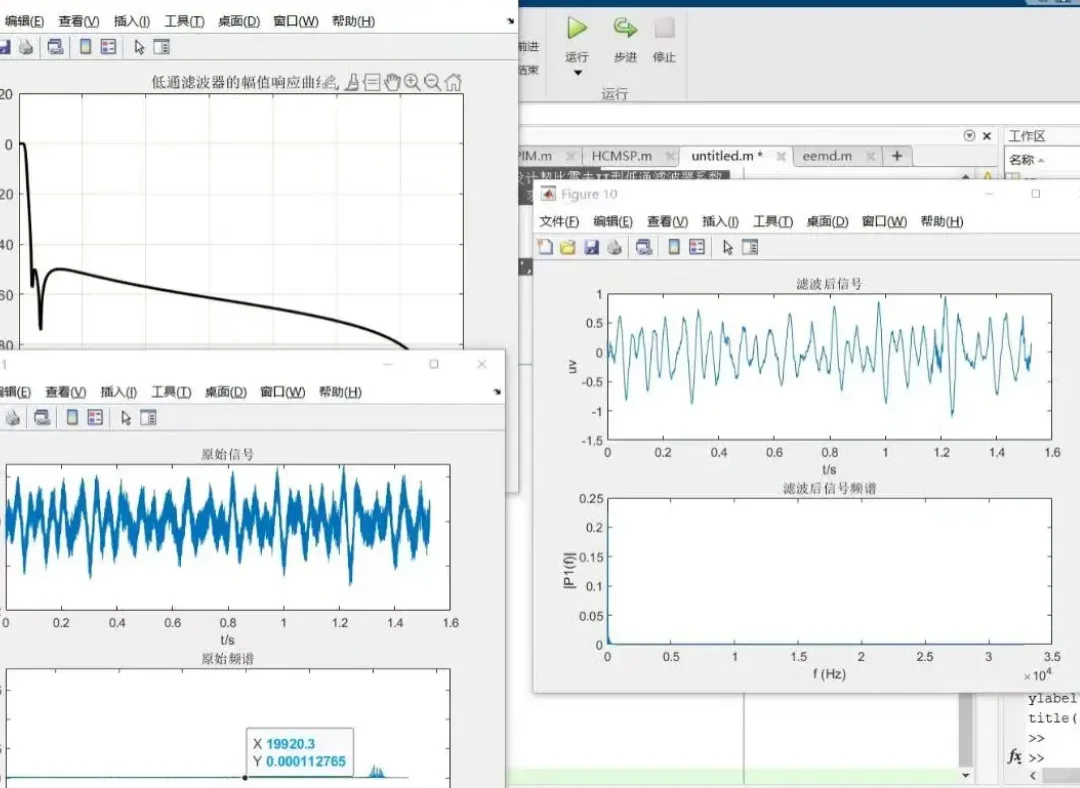Click Print Preview icon in original signal figure
This screenshot has height=788, width=1080.
(x=42, y=417)
